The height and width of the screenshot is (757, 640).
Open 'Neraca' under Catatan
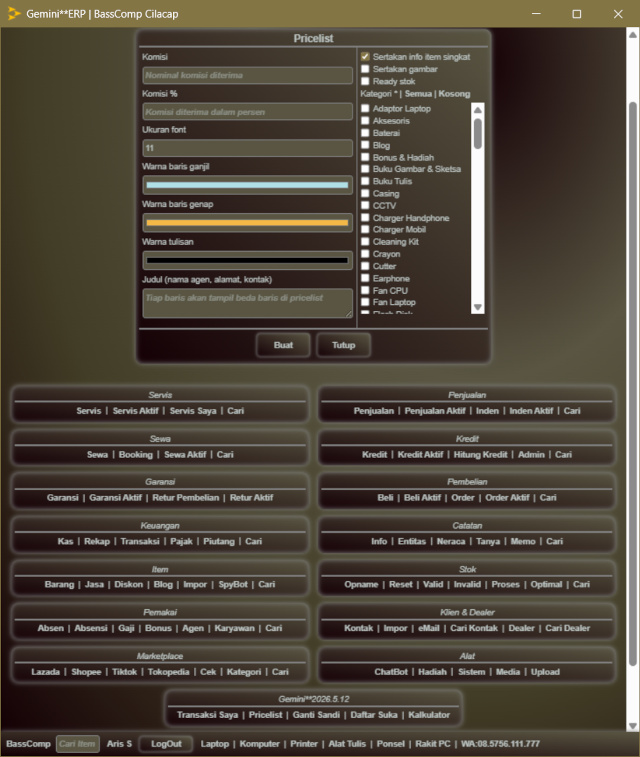[x=451, y=541]
